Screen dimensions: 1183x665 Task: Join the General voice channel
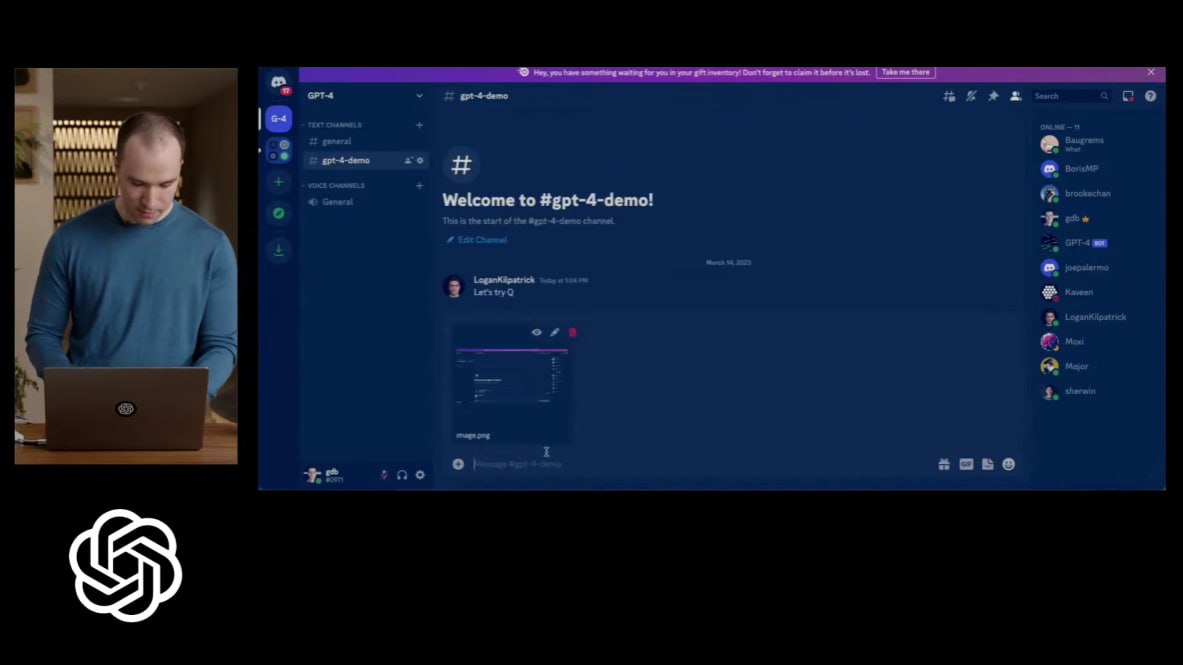tap(337, 202)
